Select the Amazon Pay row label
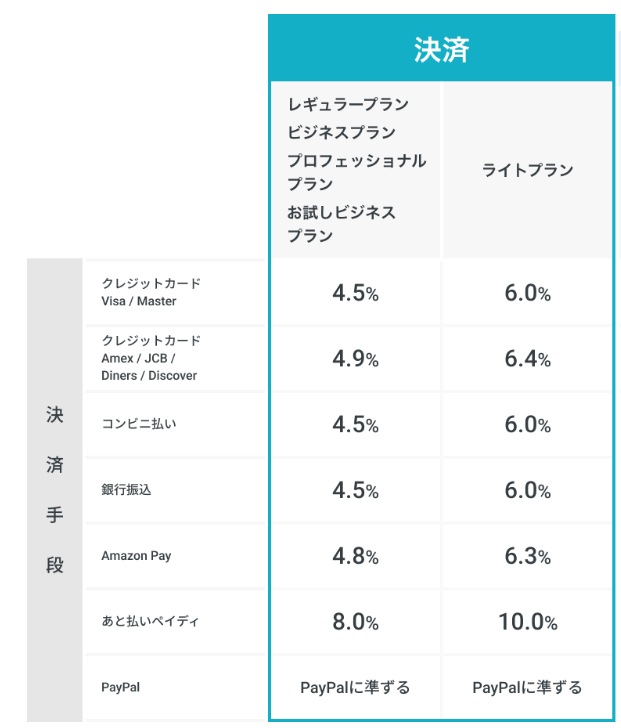621x728 pixels. 136,556
